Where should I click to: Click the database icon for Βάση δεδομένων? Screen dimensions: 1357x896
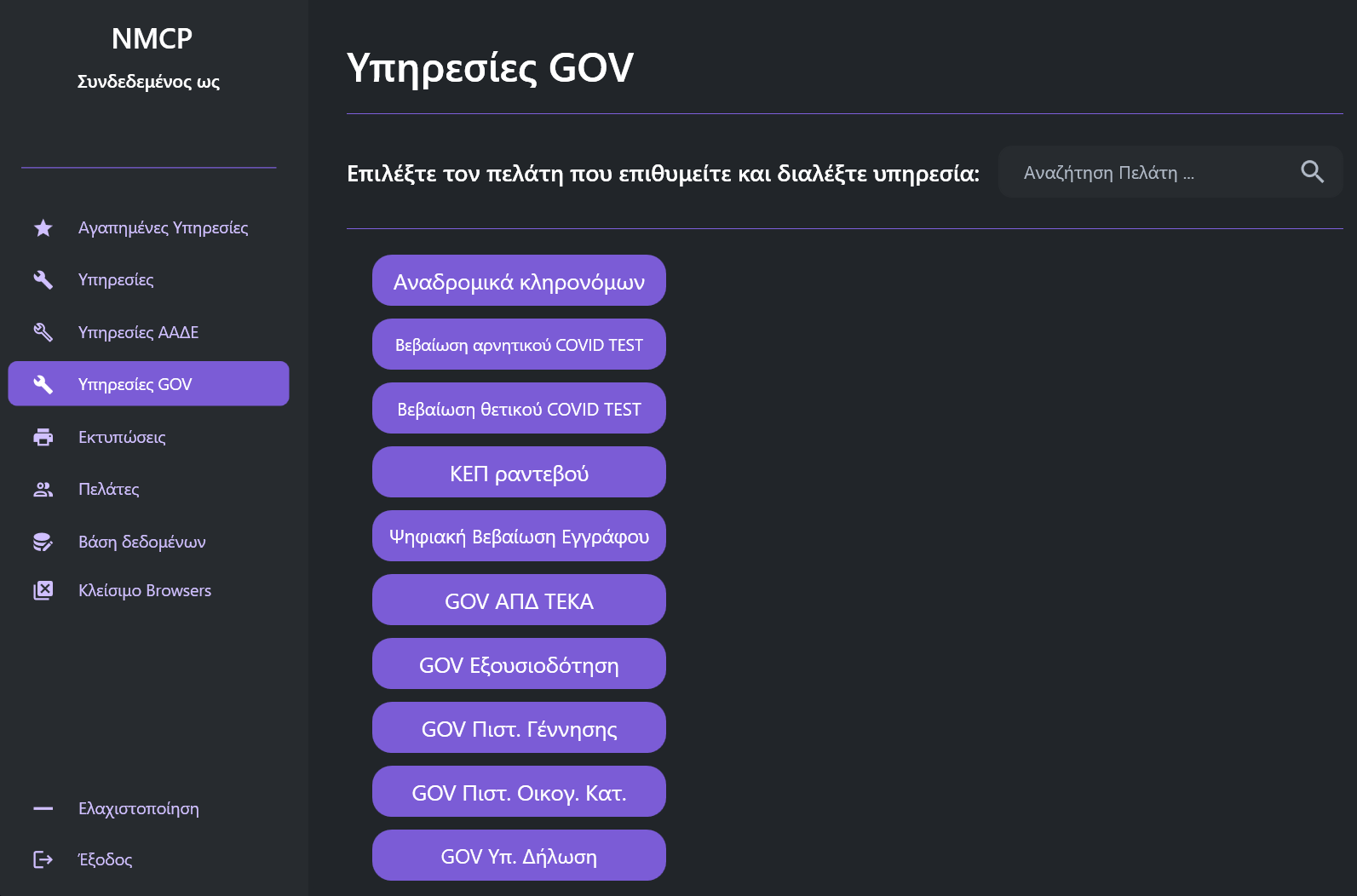click(43, 542)
